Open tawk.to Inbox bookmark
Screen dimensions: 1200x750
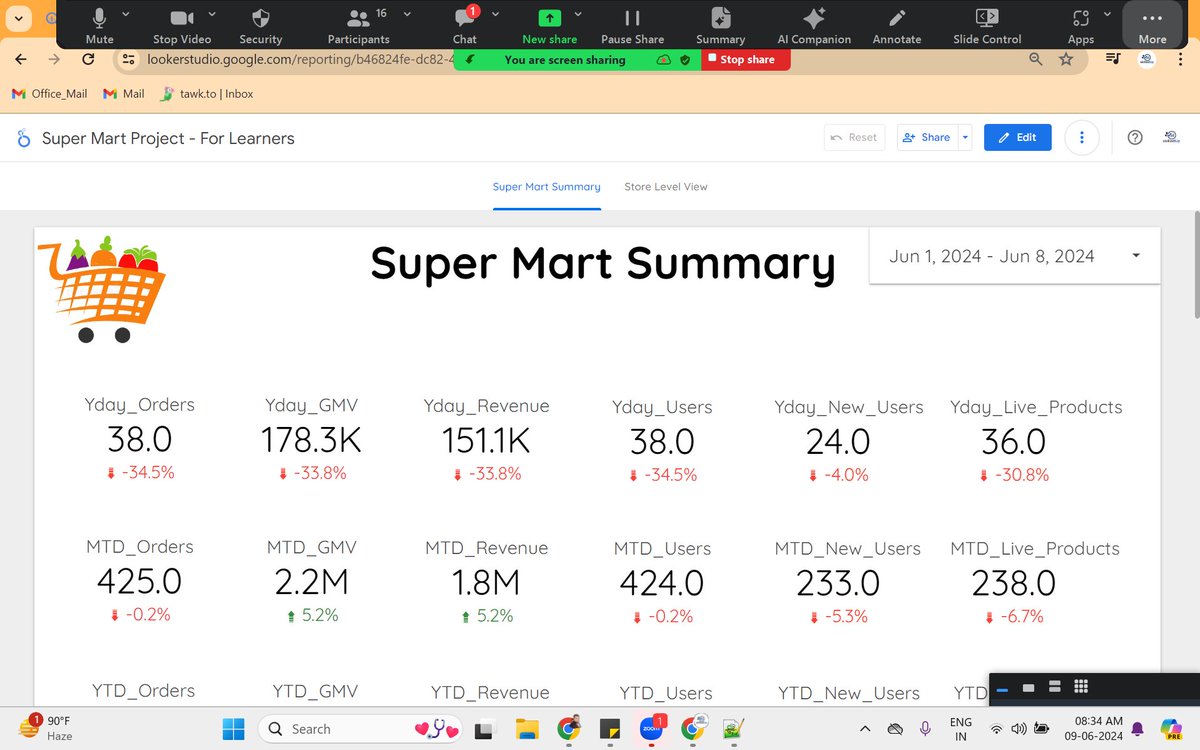coord(206,94)
